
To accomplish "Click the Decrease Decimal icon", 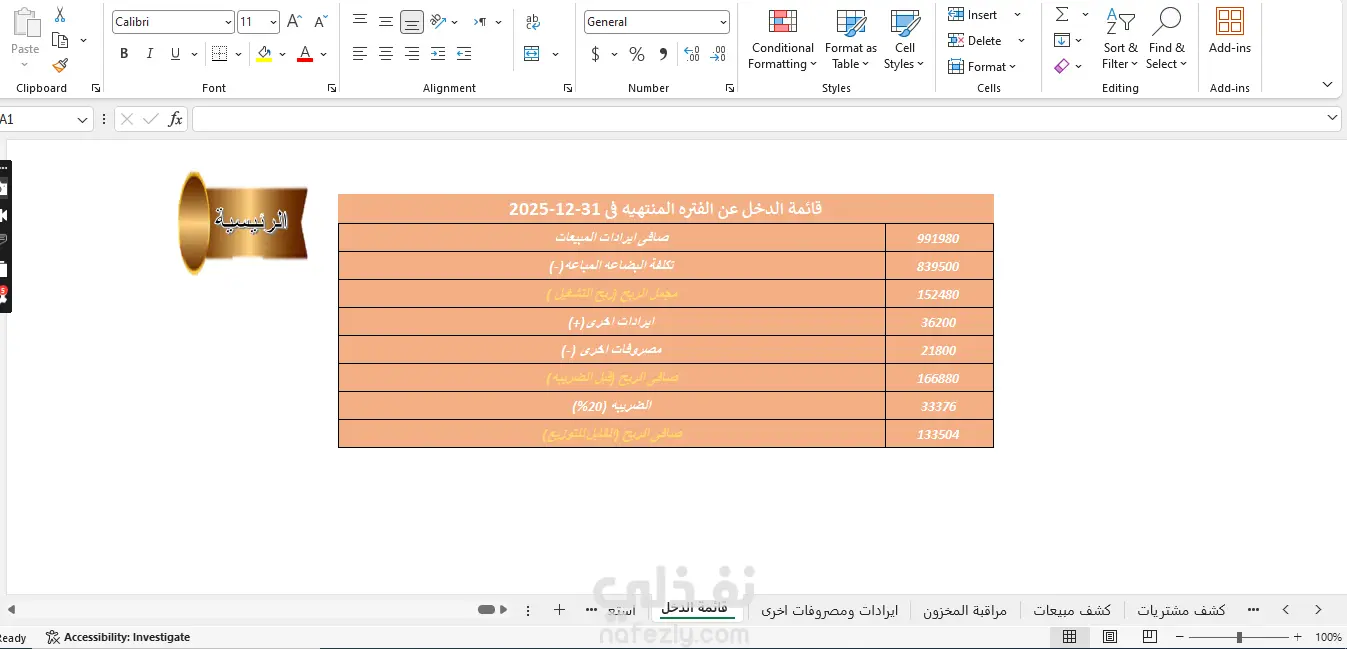I will pos(717,54).
